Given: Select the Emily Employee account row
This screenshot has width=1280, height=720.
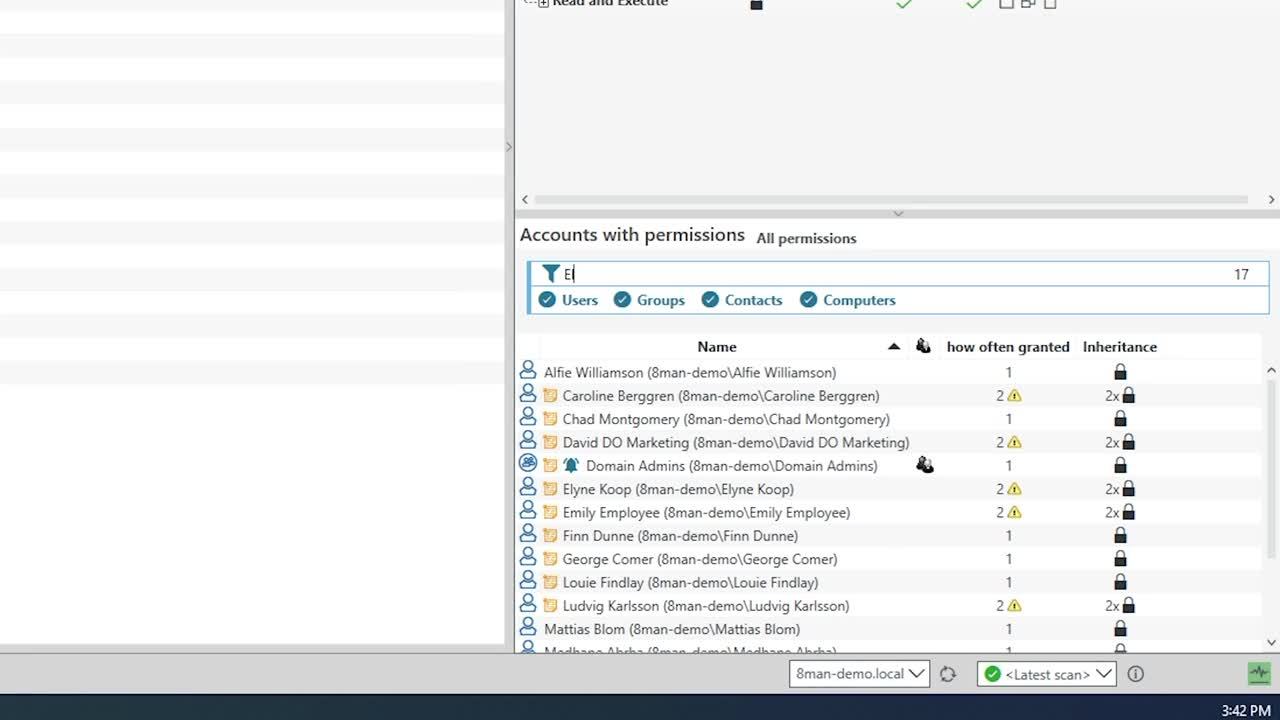Looking at the screenshot, I should pyautogui.click(x=705, y=513).
